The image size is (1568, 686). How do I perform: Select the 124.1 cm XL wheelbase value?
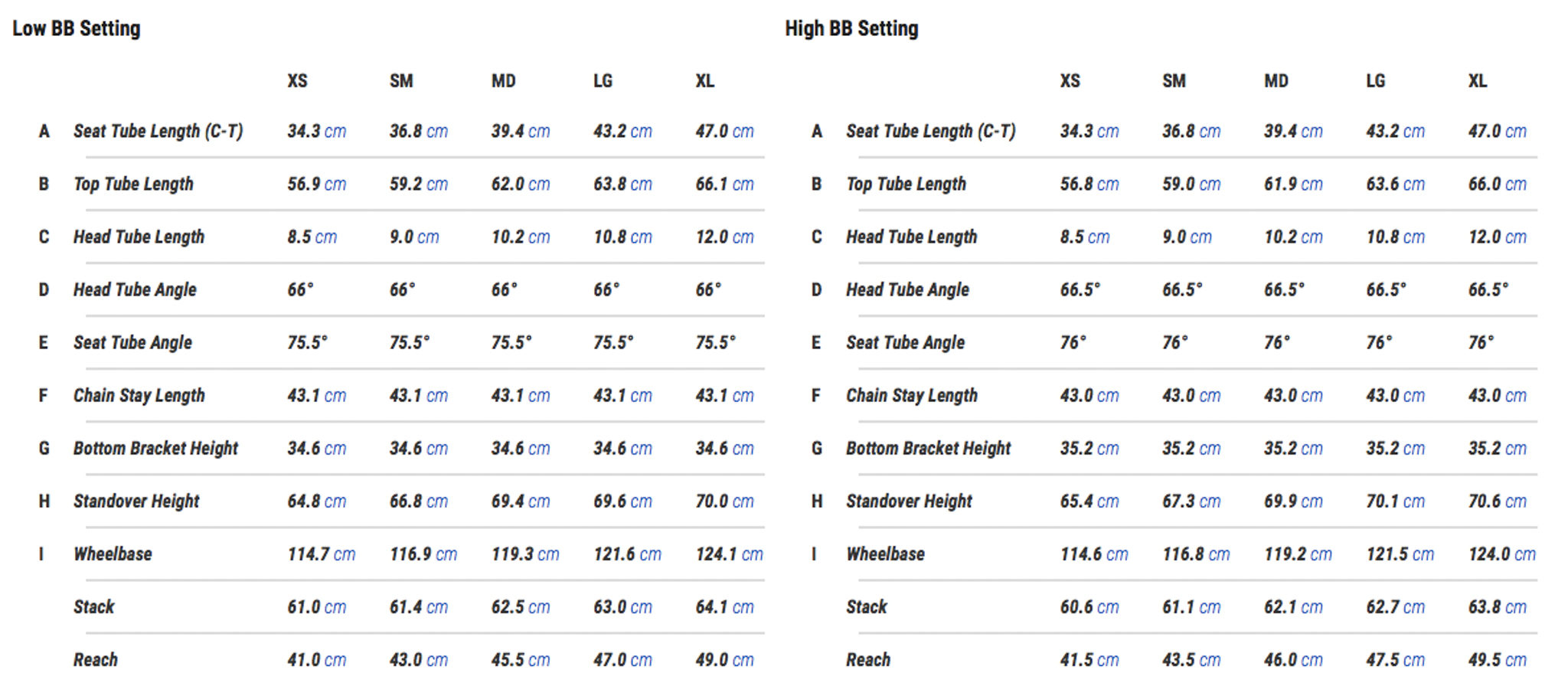[729, 554]
